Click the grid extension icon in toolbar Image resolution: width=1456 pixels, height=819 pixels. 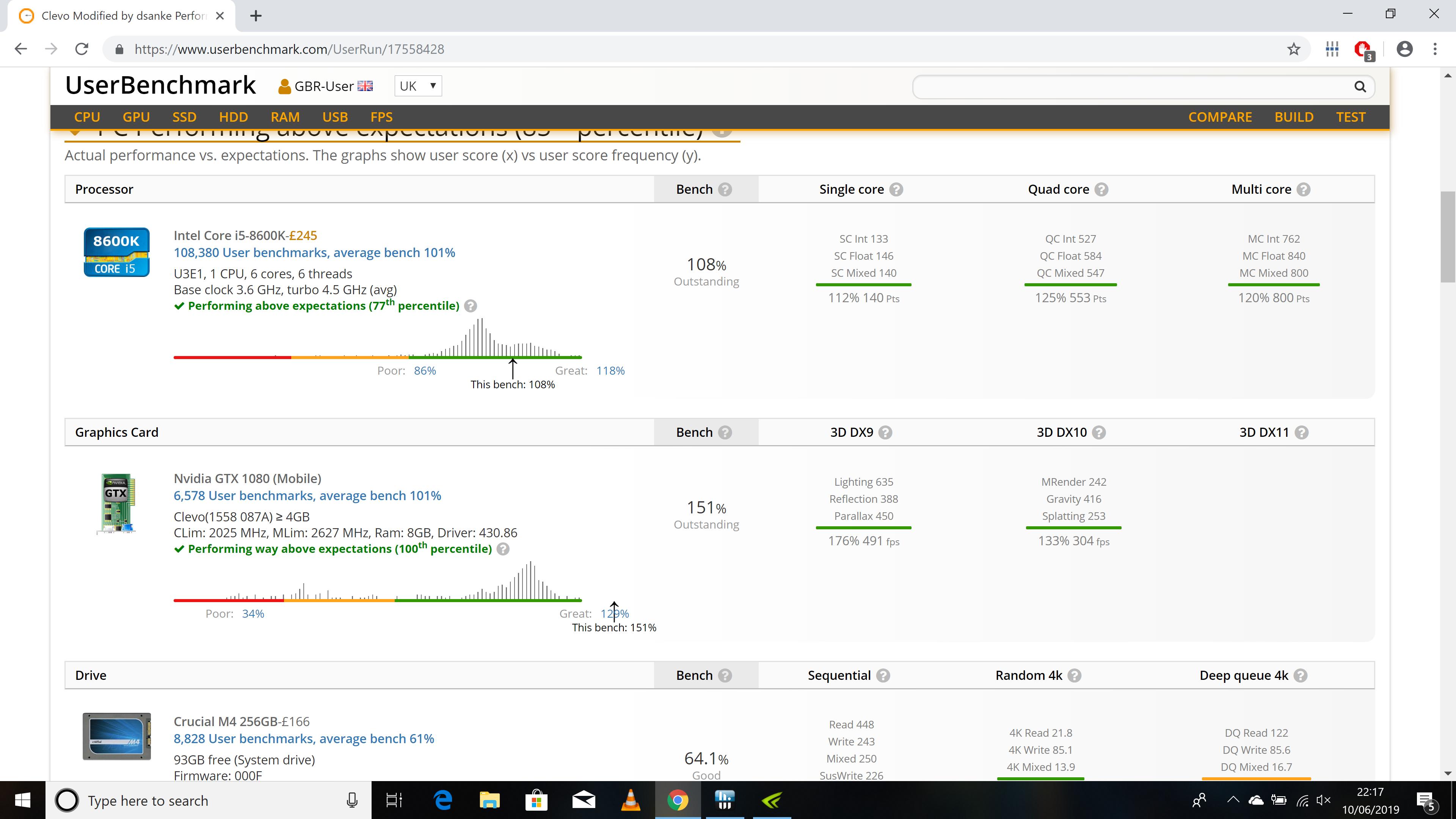(1332, 49)
